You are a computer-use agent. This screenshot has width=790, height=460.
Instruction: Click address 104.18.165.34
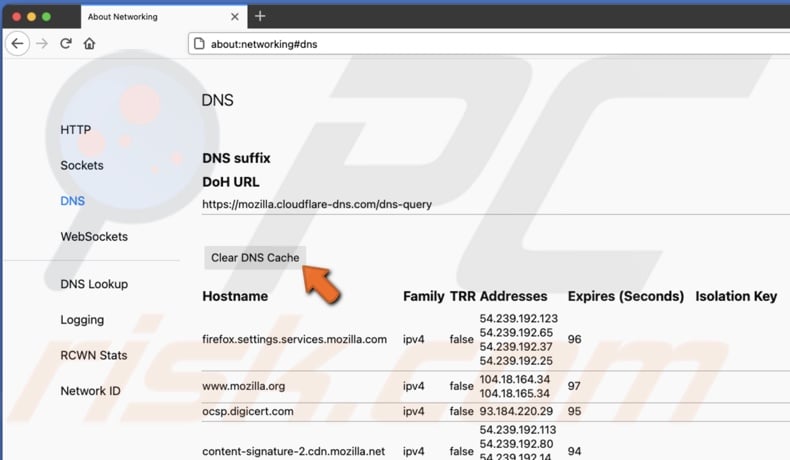[514, 393]
